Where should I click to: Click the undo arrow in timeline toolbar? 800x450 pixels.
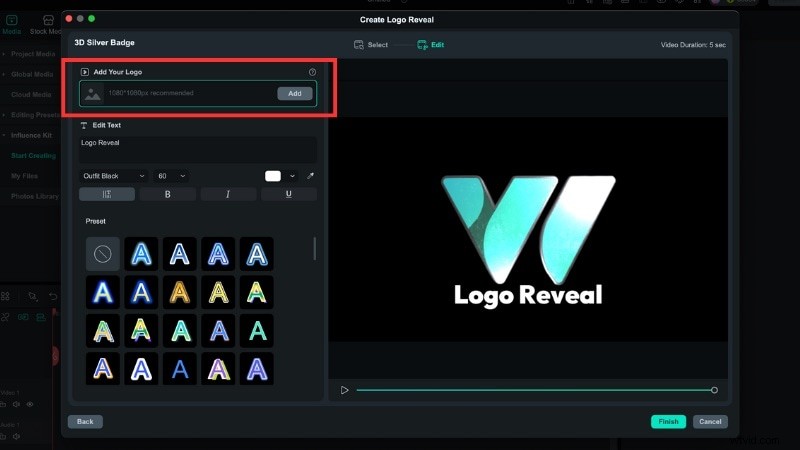pos(53,297)
